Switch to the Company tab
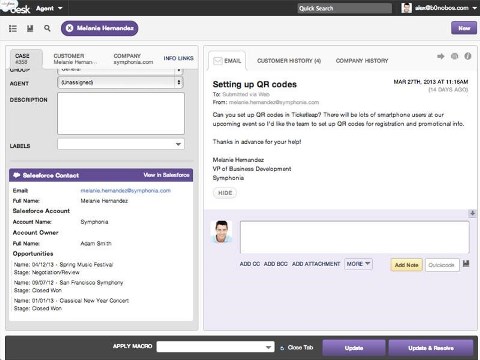 coord(133,59)
